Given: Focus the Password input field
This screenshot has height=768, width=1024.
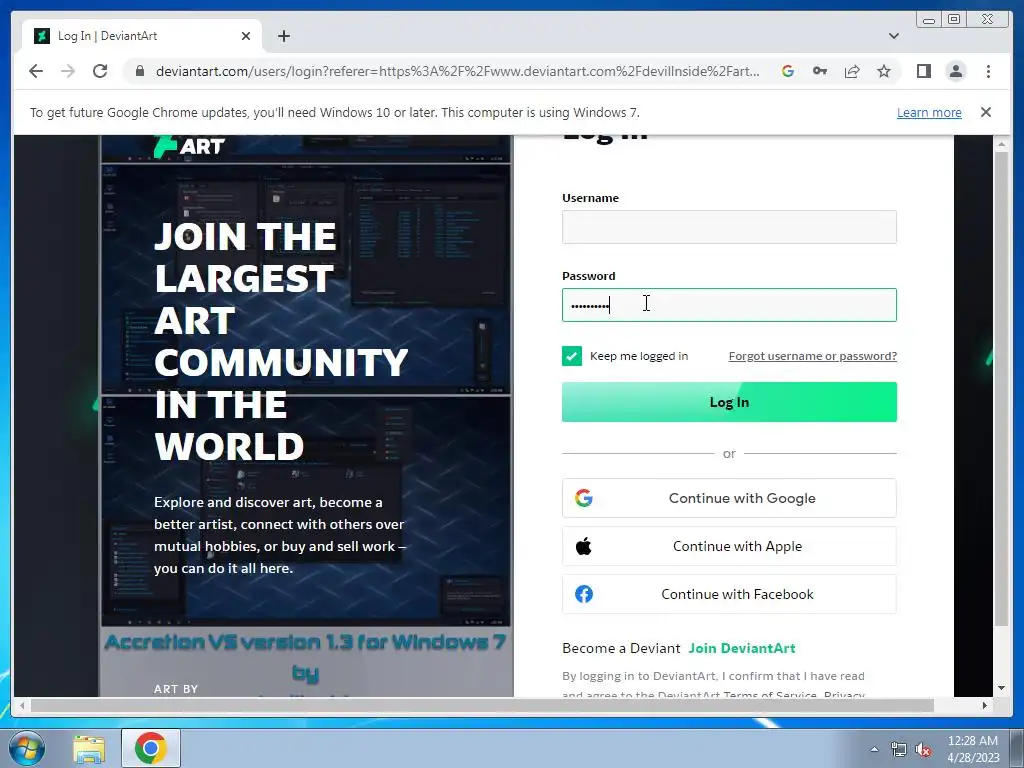Looking at the screenshot, I should (729, 305).
